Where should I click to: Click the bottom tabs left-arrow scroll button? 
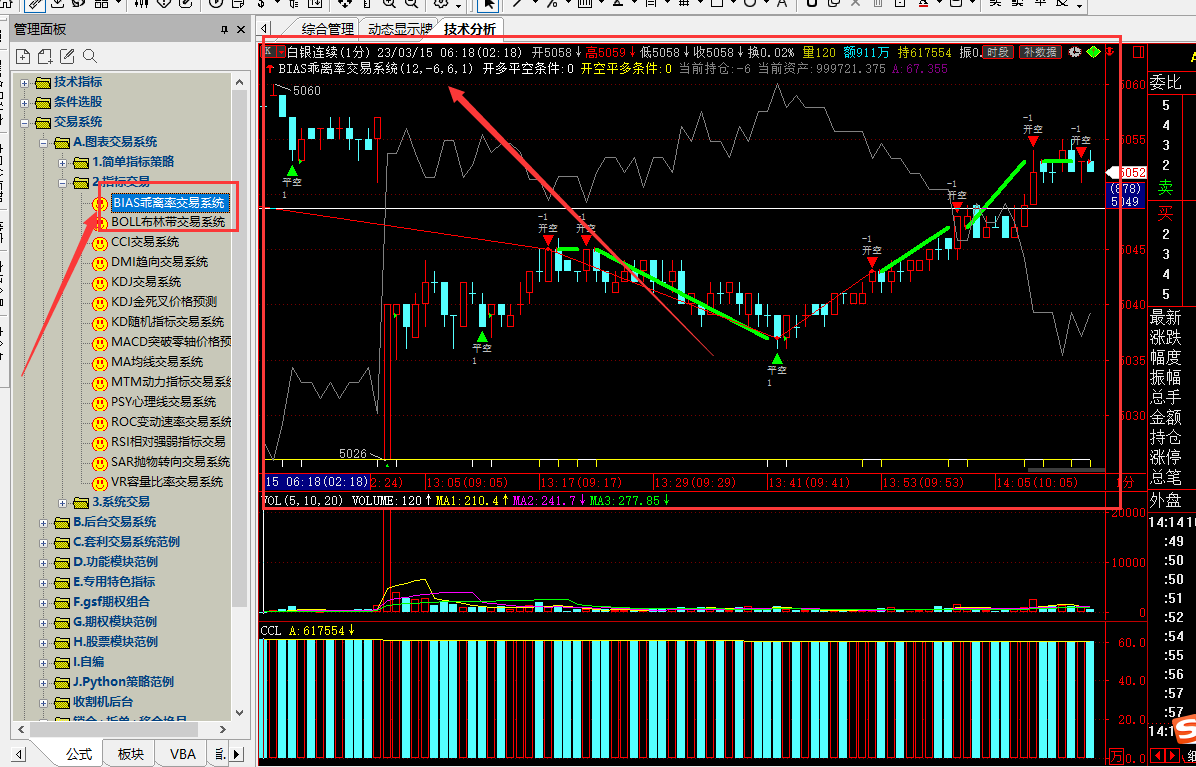click(19, 754)
